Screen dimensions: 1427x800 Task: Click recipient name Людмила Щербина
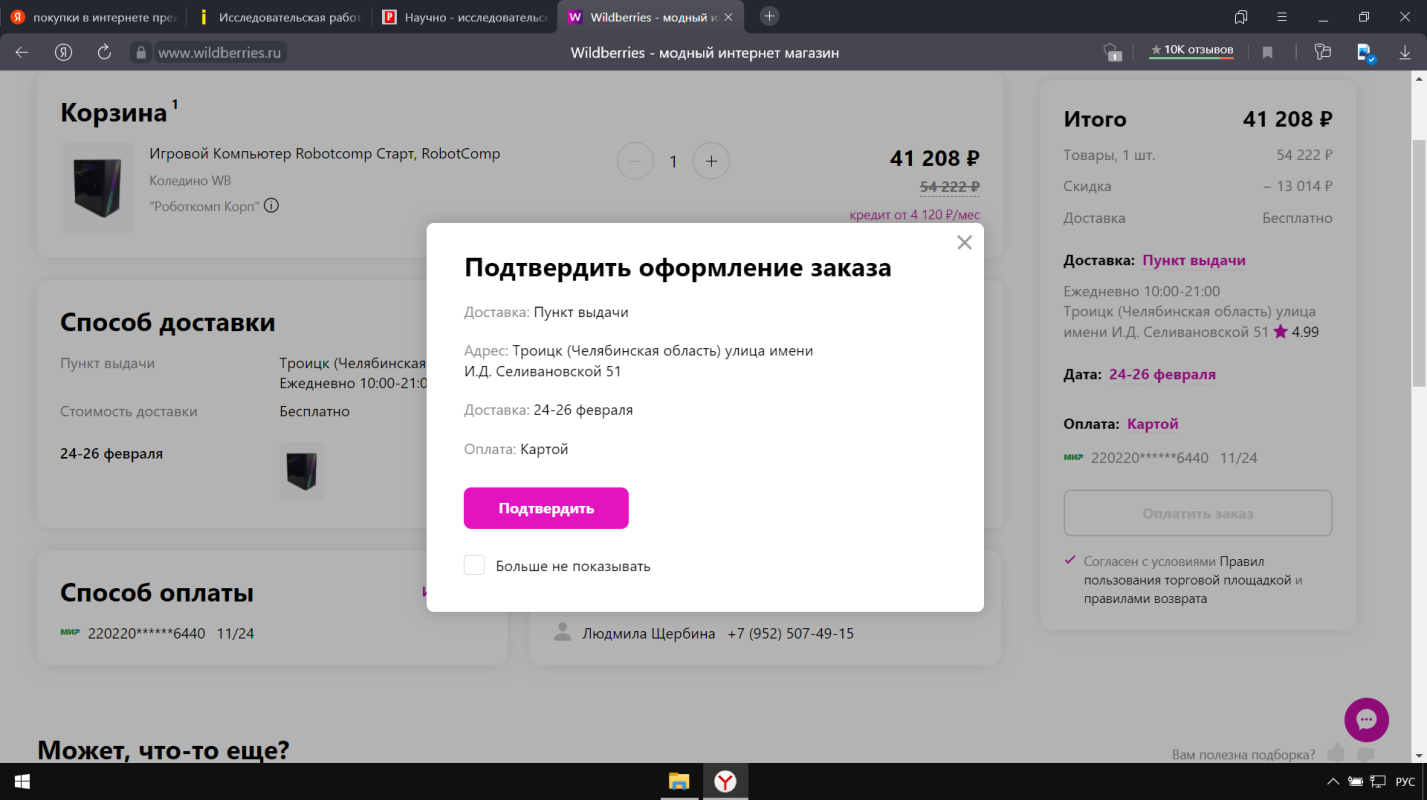click(649, 634)
